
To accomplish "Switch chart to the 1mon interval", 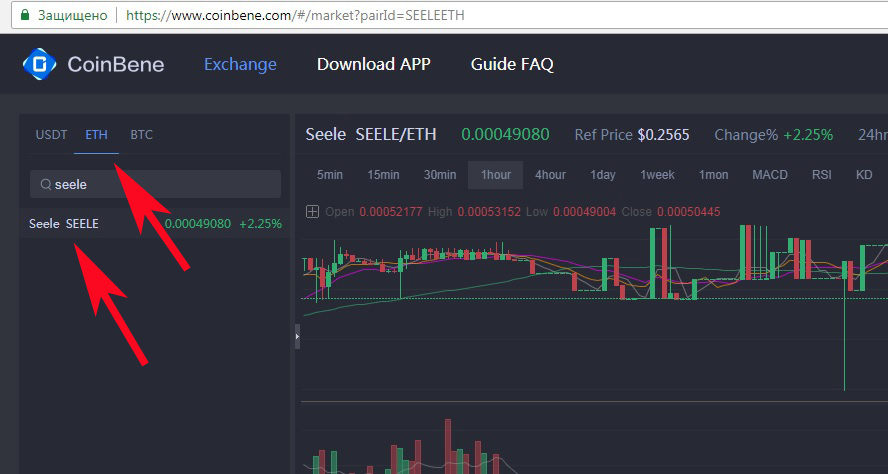I will coord(714,175).
